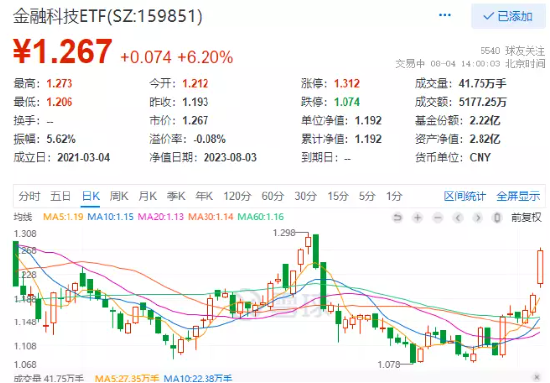Click the 成交额 value 5177.25万
550x383 pixels.
(483, 102)
